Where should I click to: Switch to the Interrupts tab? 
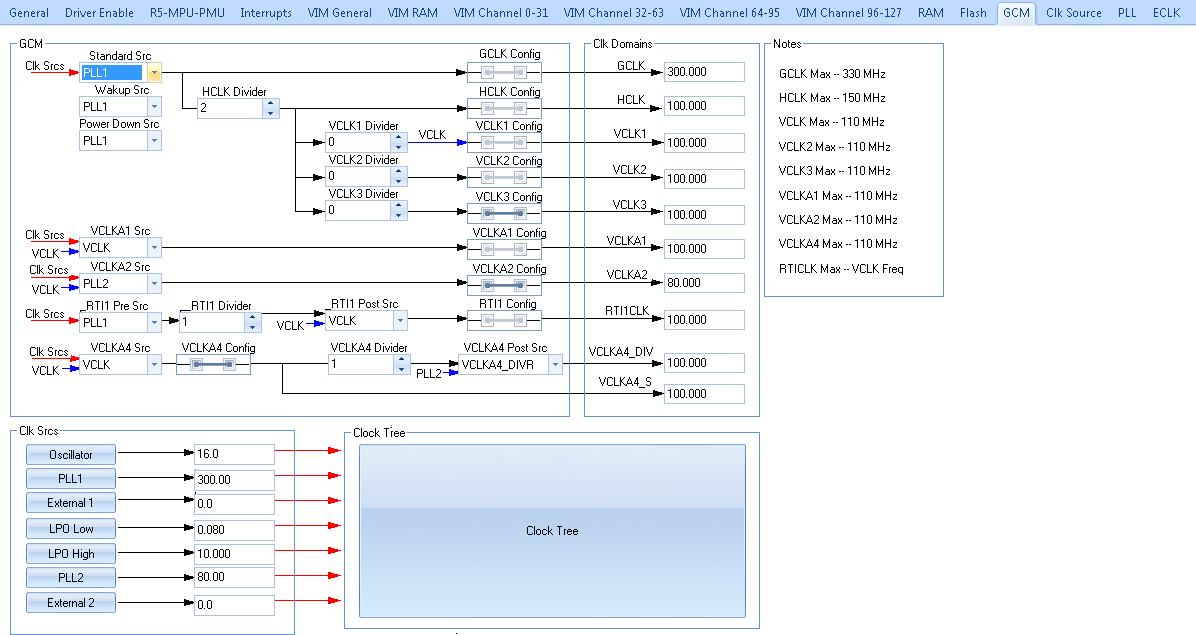click(265, 13)
